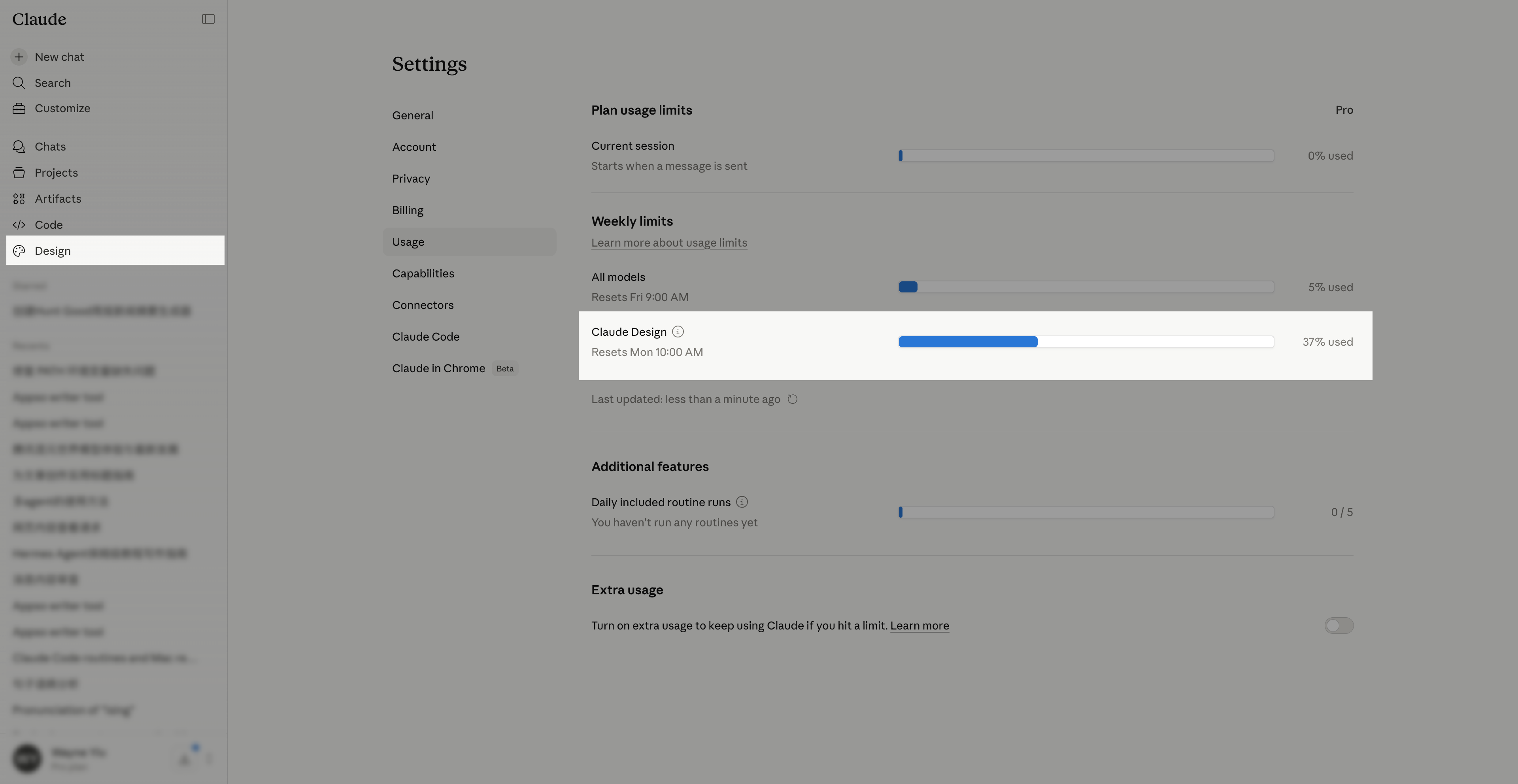Open Projects from the sidebar

click(56, 173)
